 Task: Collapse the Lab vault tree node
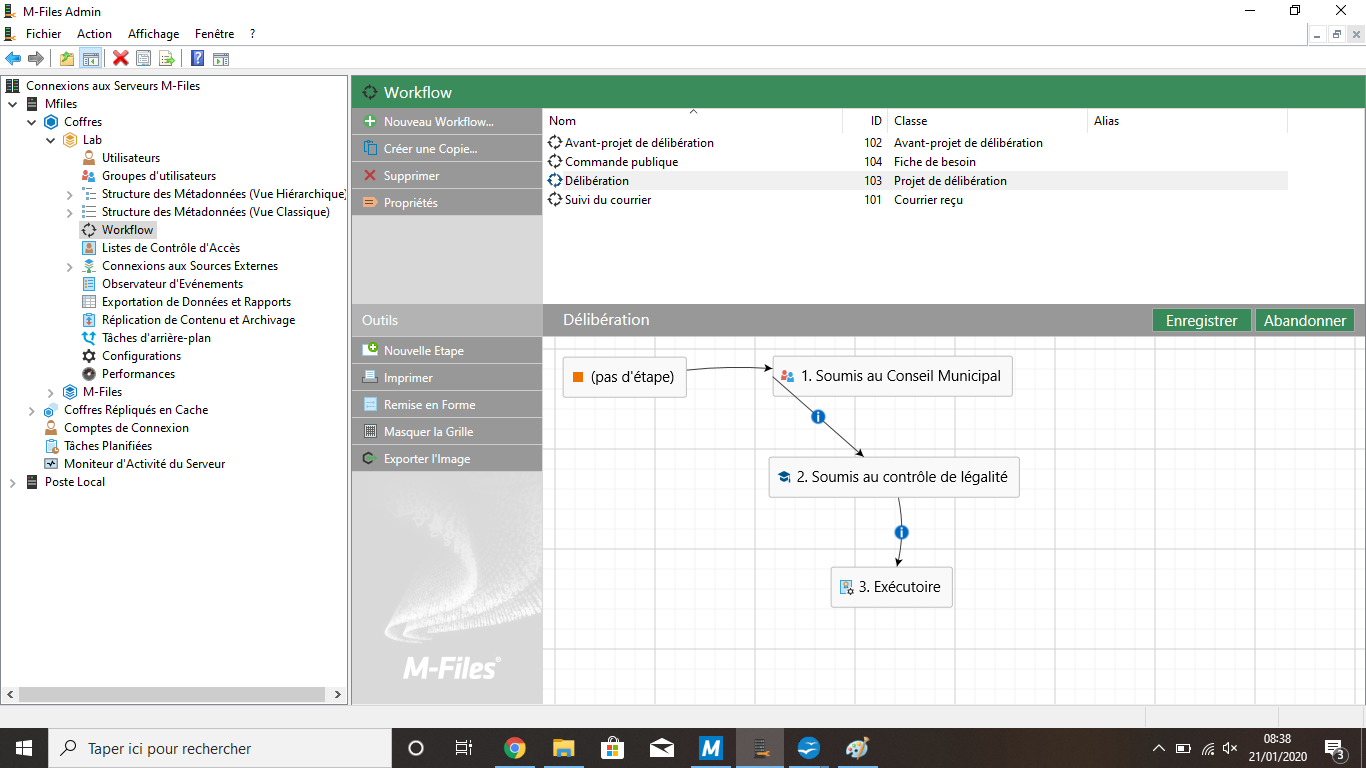pyautogui.click(x=51, y=140)
